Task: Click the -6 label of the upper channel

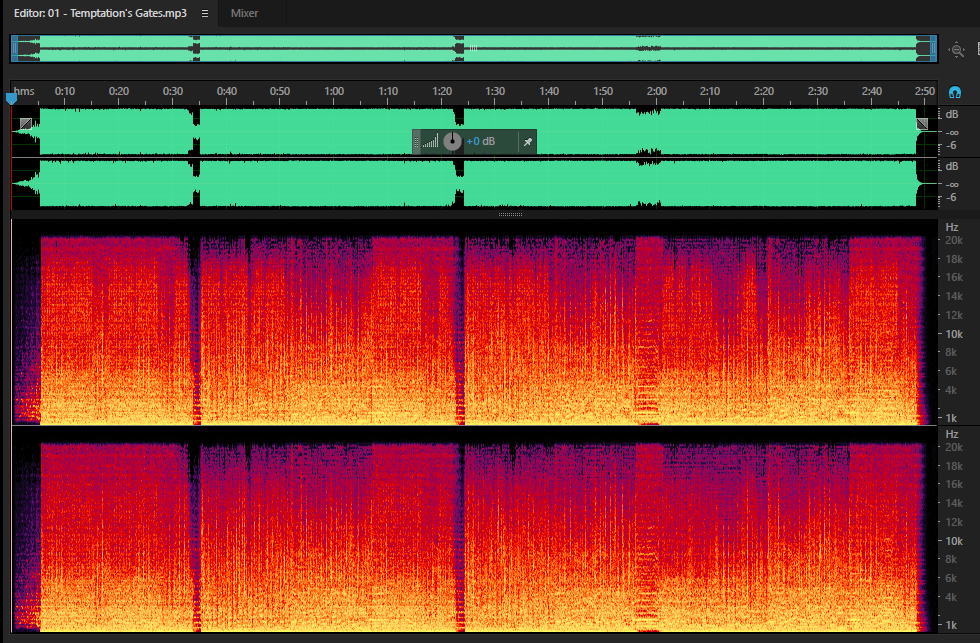Action: pos(951,146)
